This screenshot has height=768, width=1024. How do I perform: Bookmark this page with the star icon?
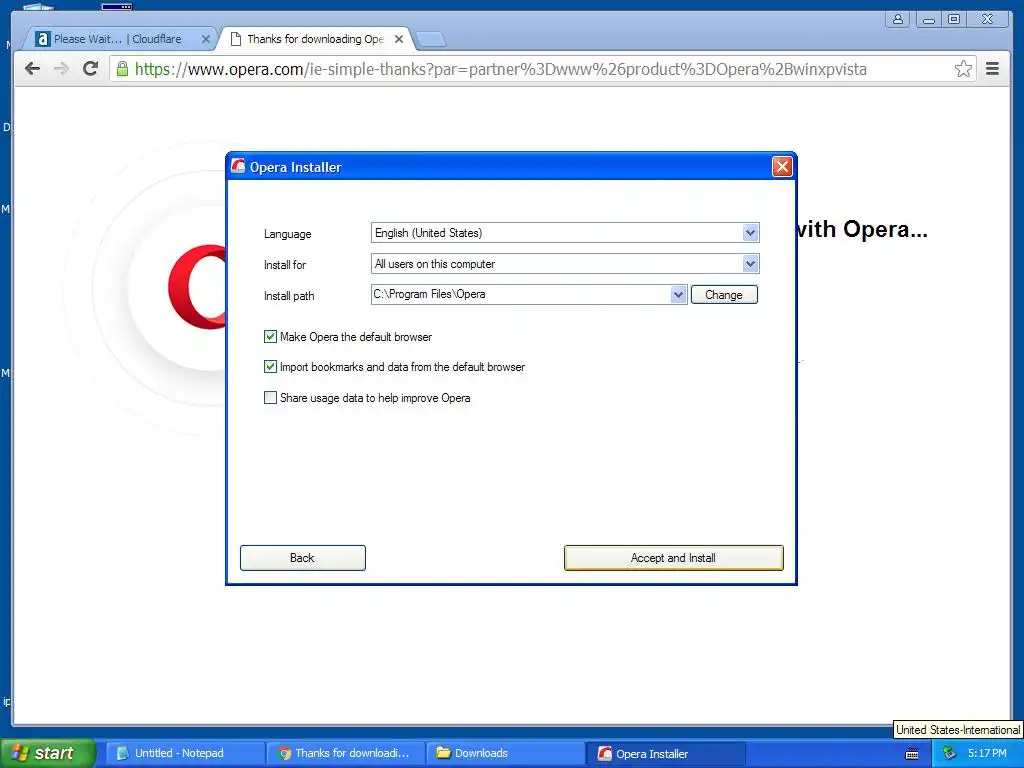(x=963, y=69)
